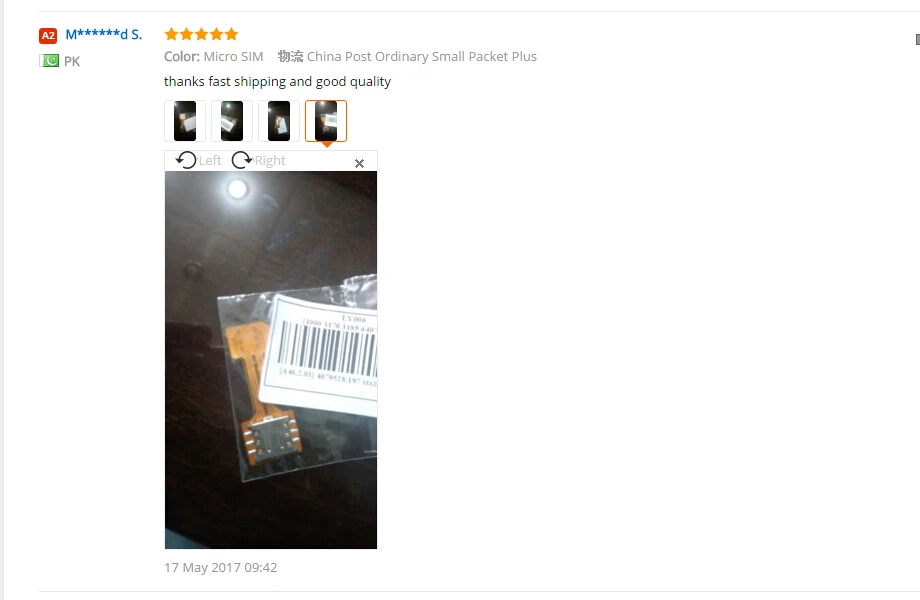Click the PK country label
The height and width of the screenshot is (600, 920).
pyautogui.click(x=72, y=62)
